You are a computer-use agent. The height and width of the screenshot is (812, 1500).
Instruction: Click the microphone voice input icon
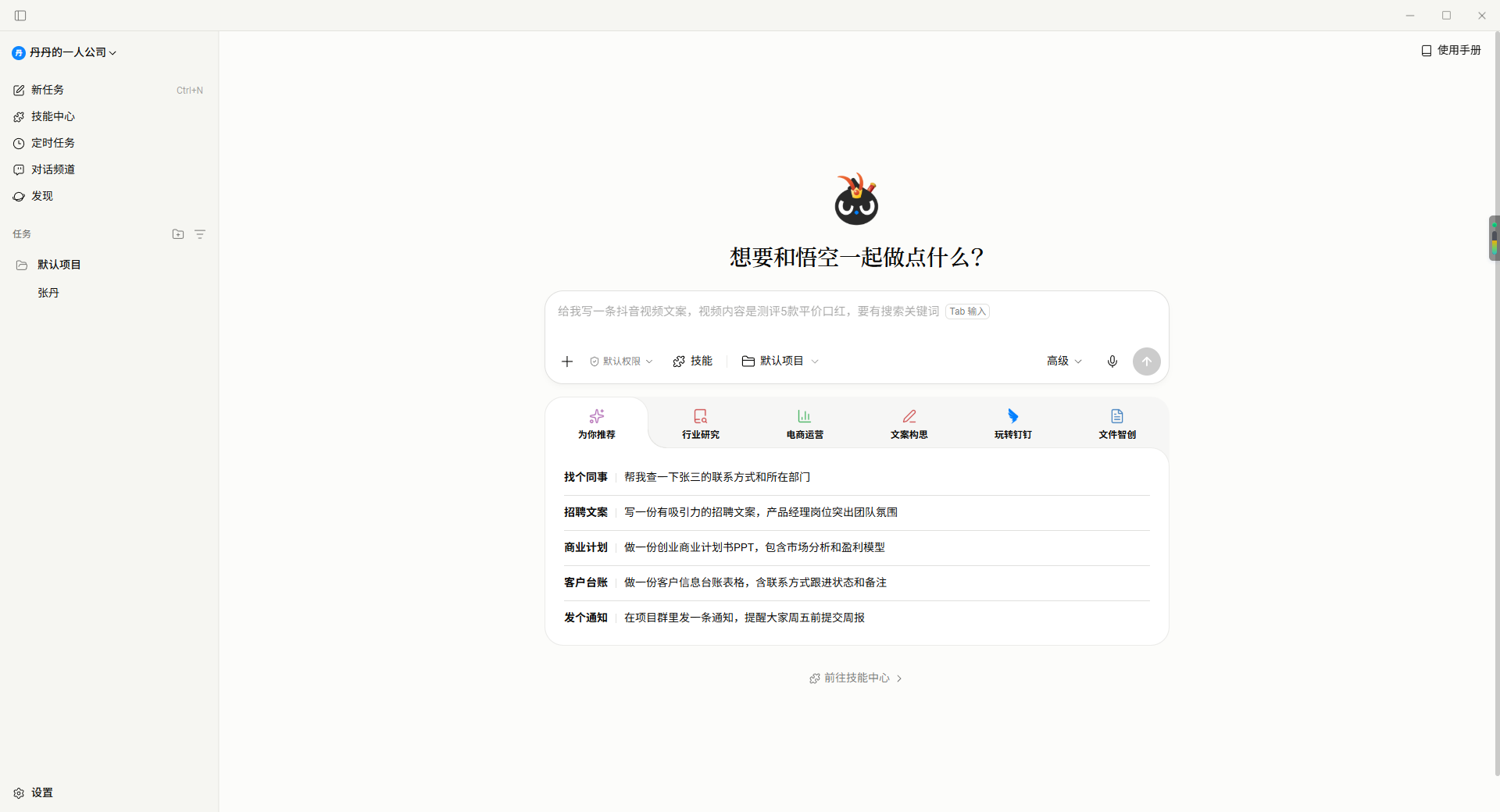pos(1112,361)
